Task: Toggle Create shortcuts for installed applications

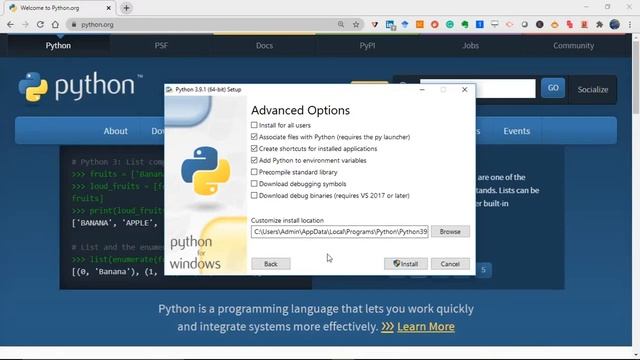Action: [x=254, y=149]
